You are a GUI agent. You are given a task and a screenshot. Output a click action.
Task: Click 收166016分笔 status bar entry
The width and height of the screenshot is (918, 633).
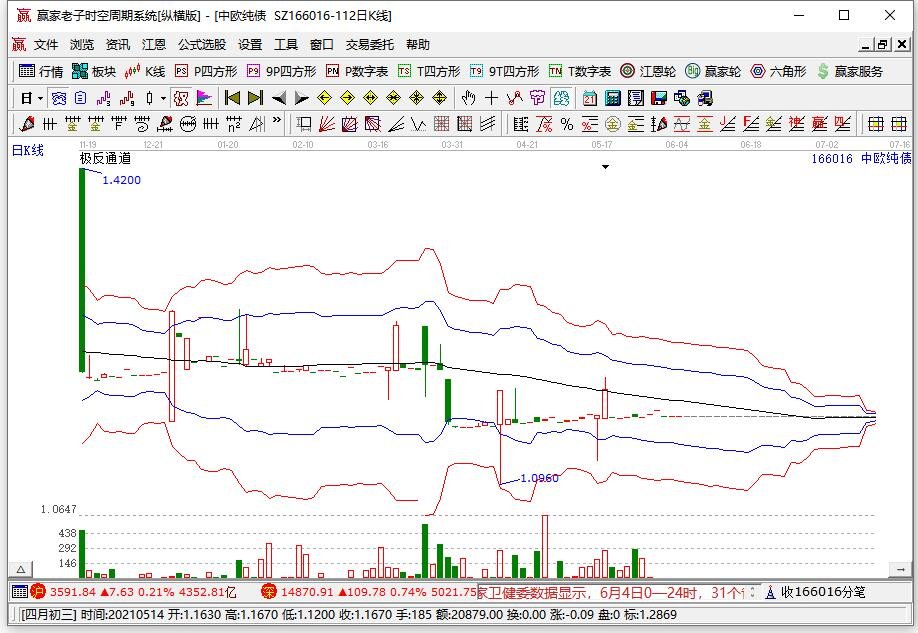pyautogui.click(x=816, y=592)
